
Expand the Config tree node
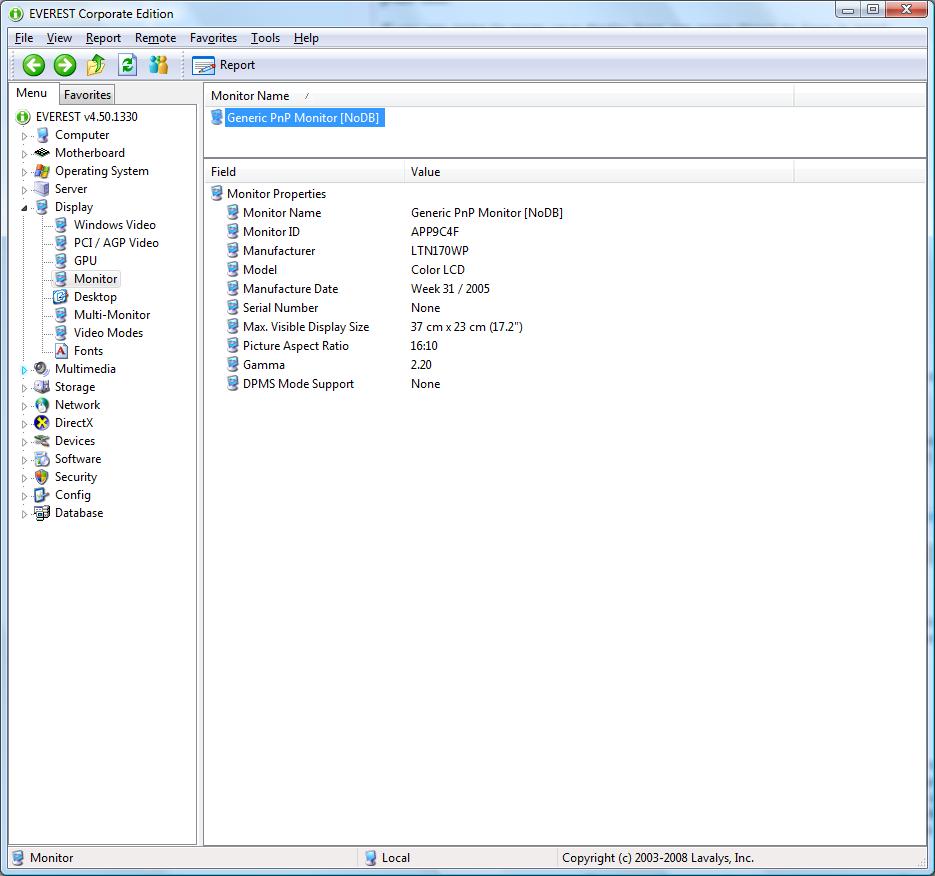coord(24,496)
